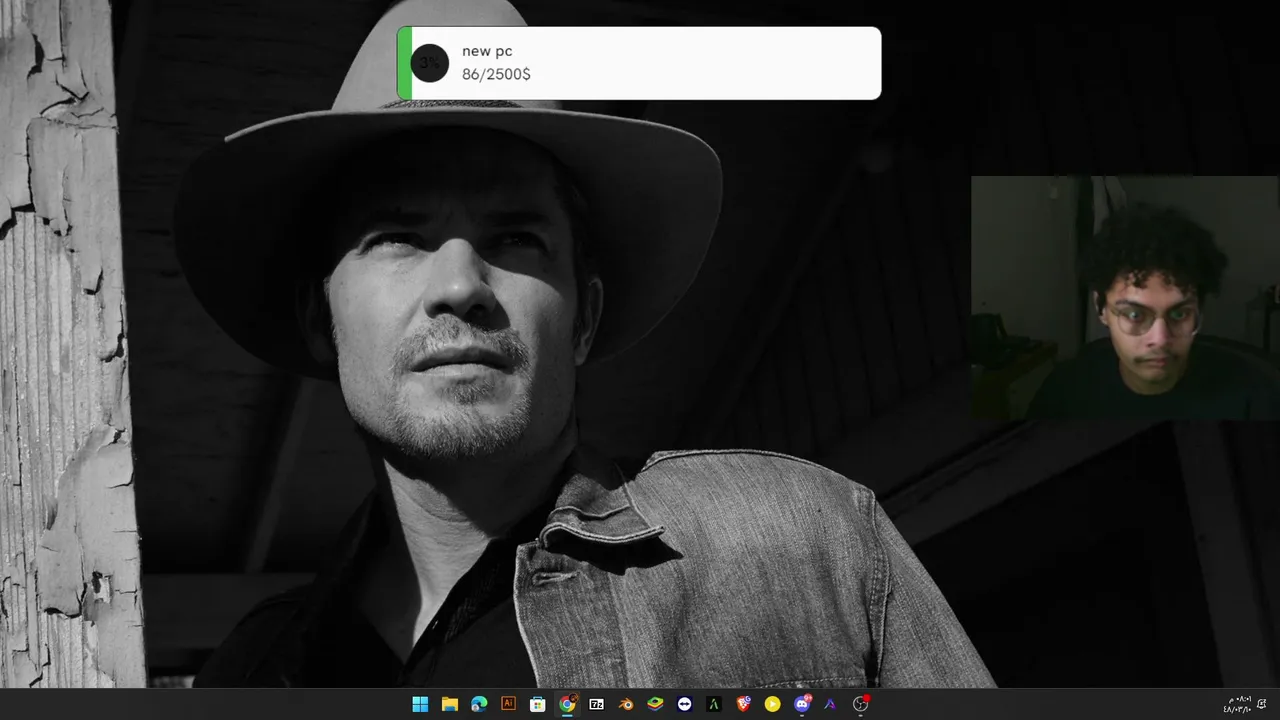Open the purple A-shaped app icon

click(x=830, y=704)
